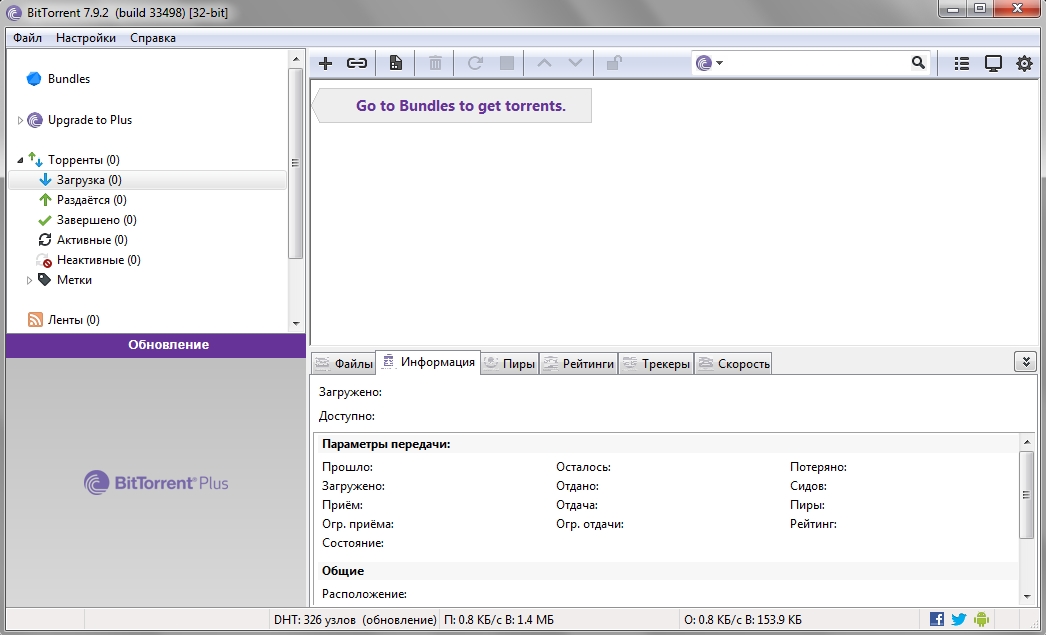Click the Состояние: label
The height and width of the screenshot is (635, 1046).
point(353,544)
